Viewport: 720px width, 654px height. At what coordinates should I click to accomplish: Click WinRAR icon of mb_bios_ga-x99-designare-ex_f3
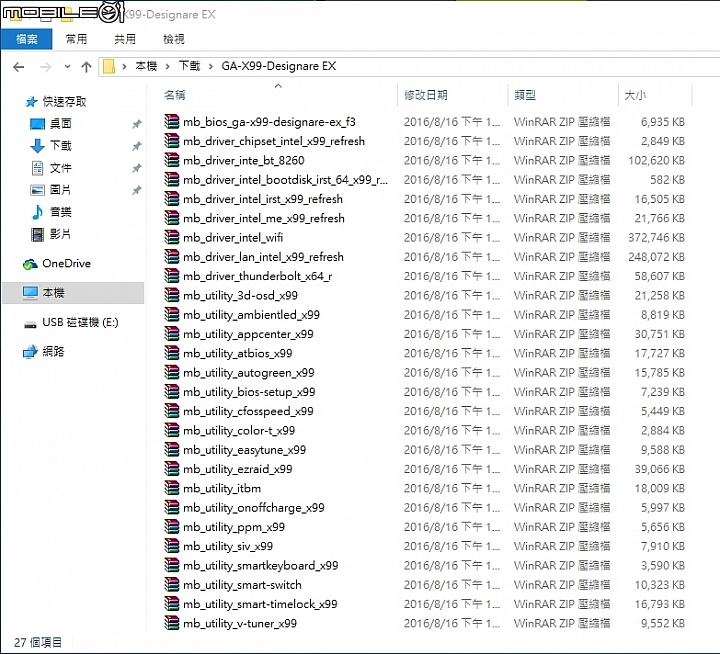tap(172, 121)
